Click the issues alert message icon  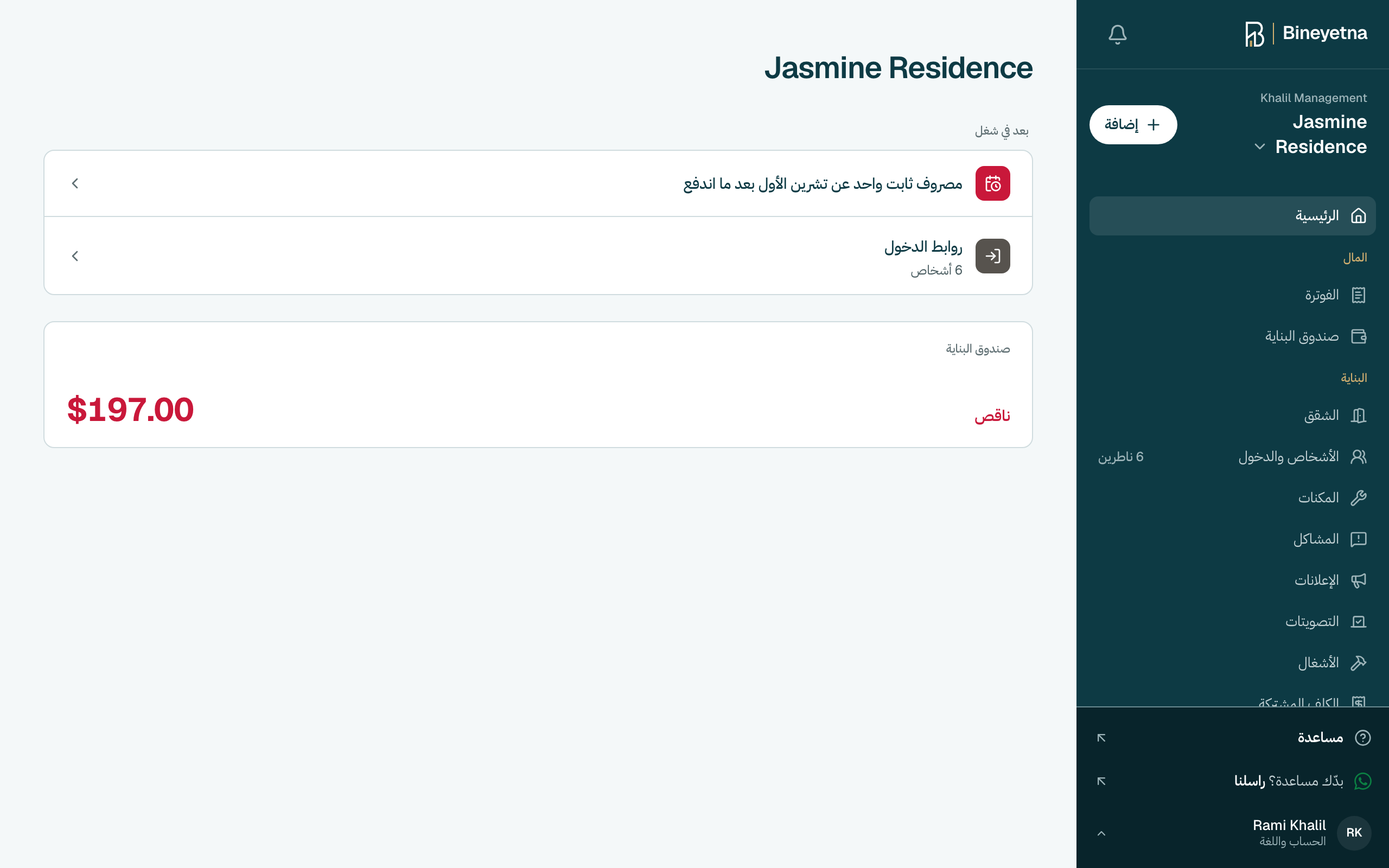pos(1358,539)
